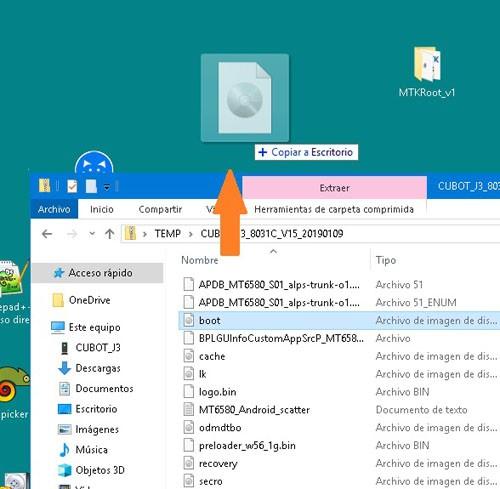Click the Música note icon
Screen dimensions: 500x489
pyautogui.click(x=64, y=450)
